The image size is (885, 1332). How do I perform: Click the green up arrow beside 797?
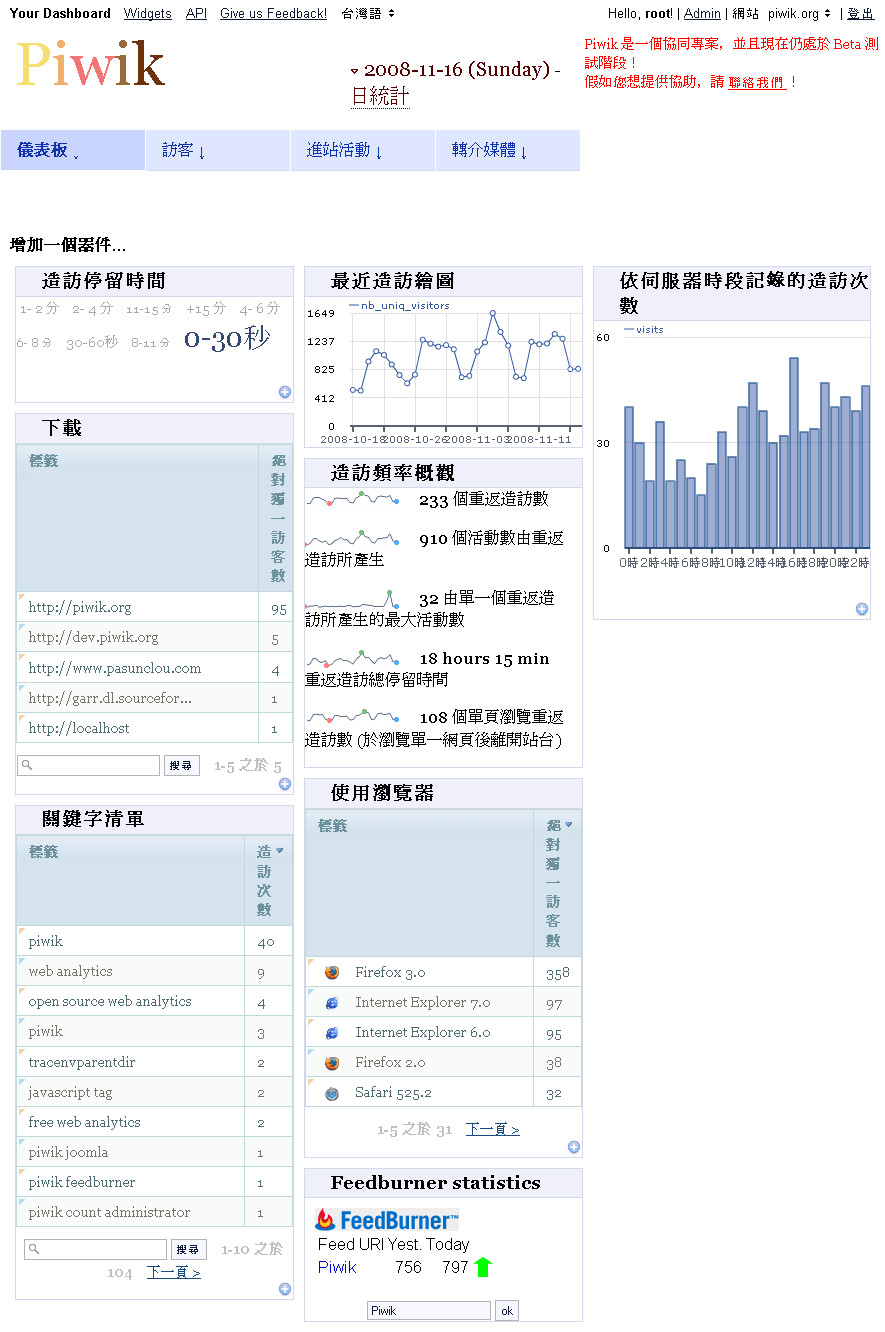click(483, 1267)
